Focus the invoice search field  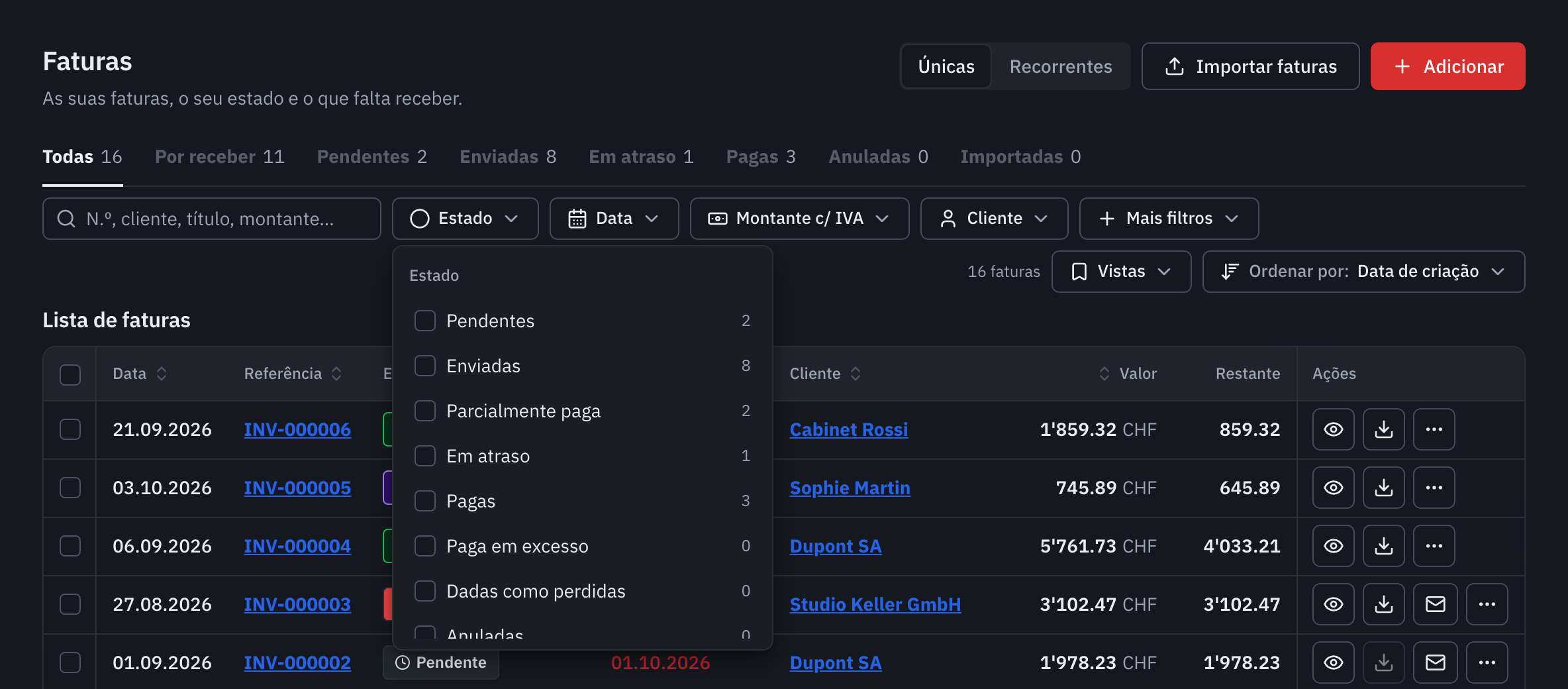[212, 219]
